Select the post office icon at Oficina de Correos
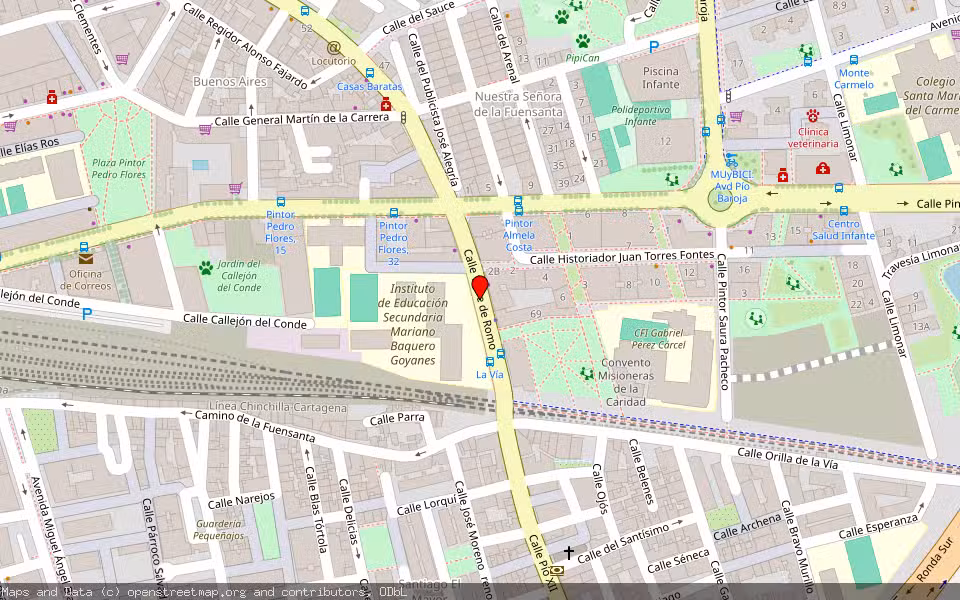 coord(85,259)
